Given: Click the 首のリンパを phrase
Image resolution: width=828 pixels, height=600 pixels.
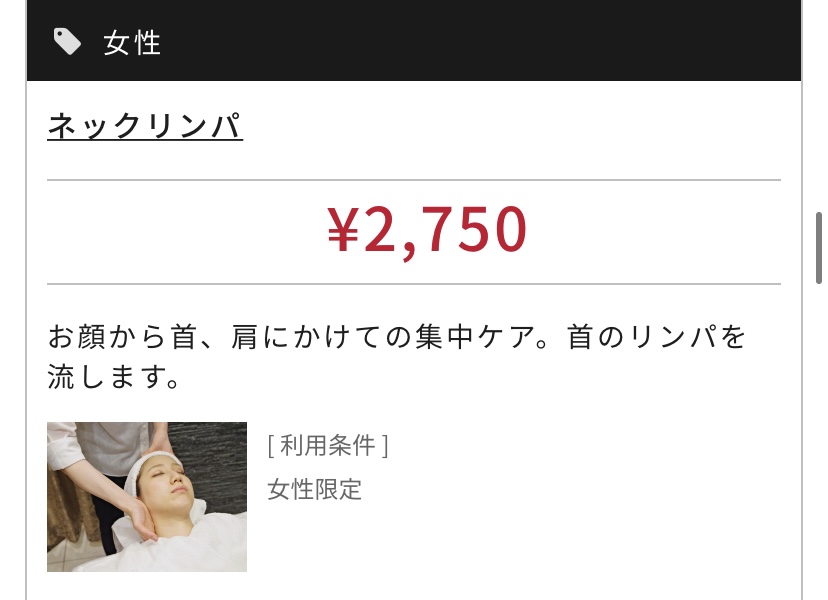Looking at the screenshot, I should pos(656,337).
